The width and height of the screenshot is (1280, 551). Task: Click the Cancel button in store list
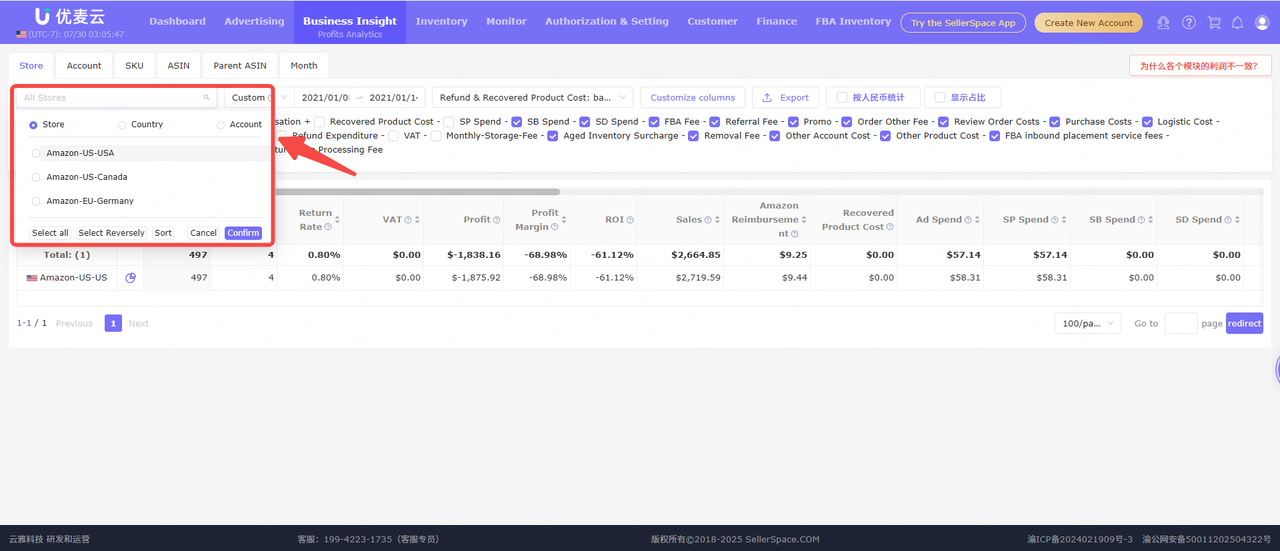pyautogui.click(x=203, y=233)
